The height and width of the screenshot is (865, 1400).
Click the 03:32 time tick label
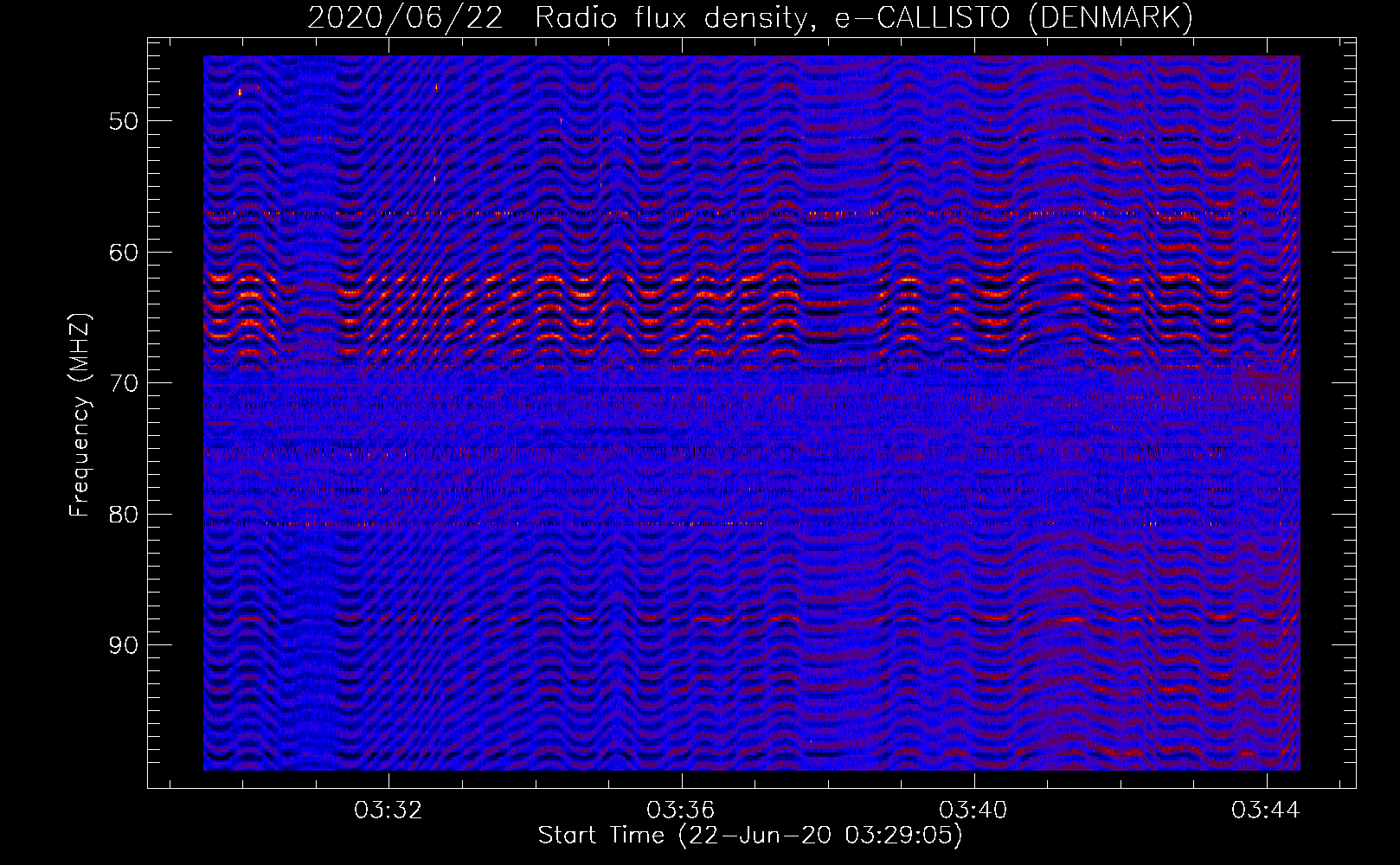(x=389, y=811)
